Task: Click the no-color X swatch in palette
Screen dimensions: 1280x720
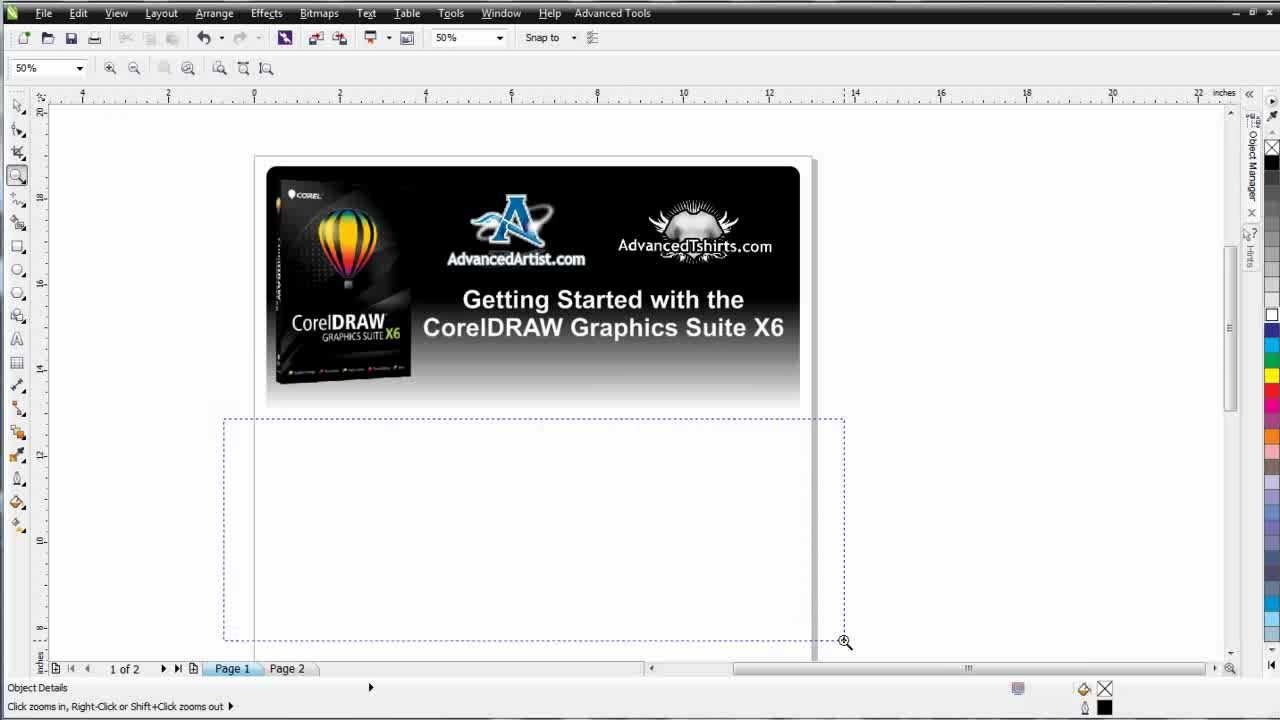Action: (1272, 147)
